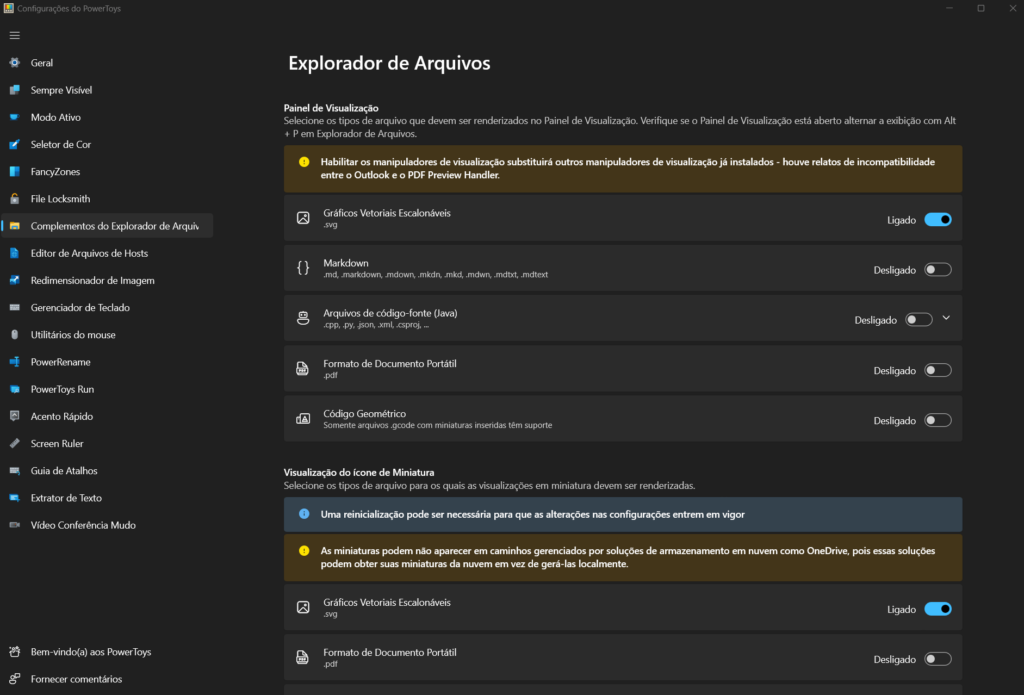Open Geral settings gear icon
The width and height of the screenshot is (1024, 695).
tap(14, 63)
